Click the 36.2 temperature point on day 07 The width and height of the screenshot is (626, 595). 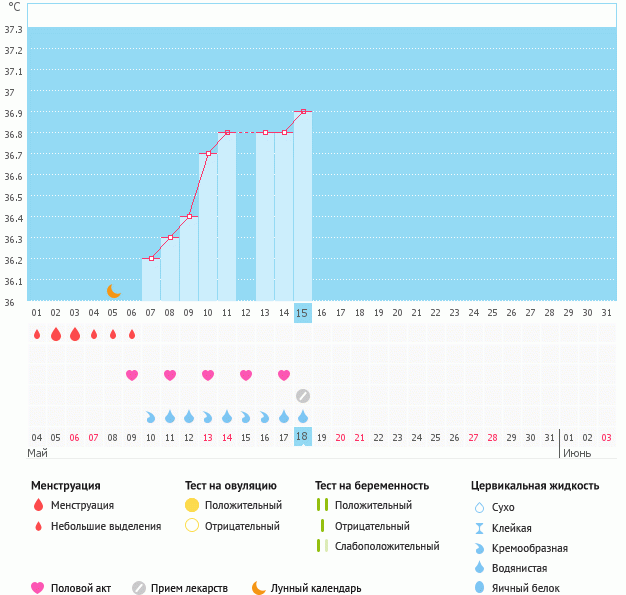point(151,259)
